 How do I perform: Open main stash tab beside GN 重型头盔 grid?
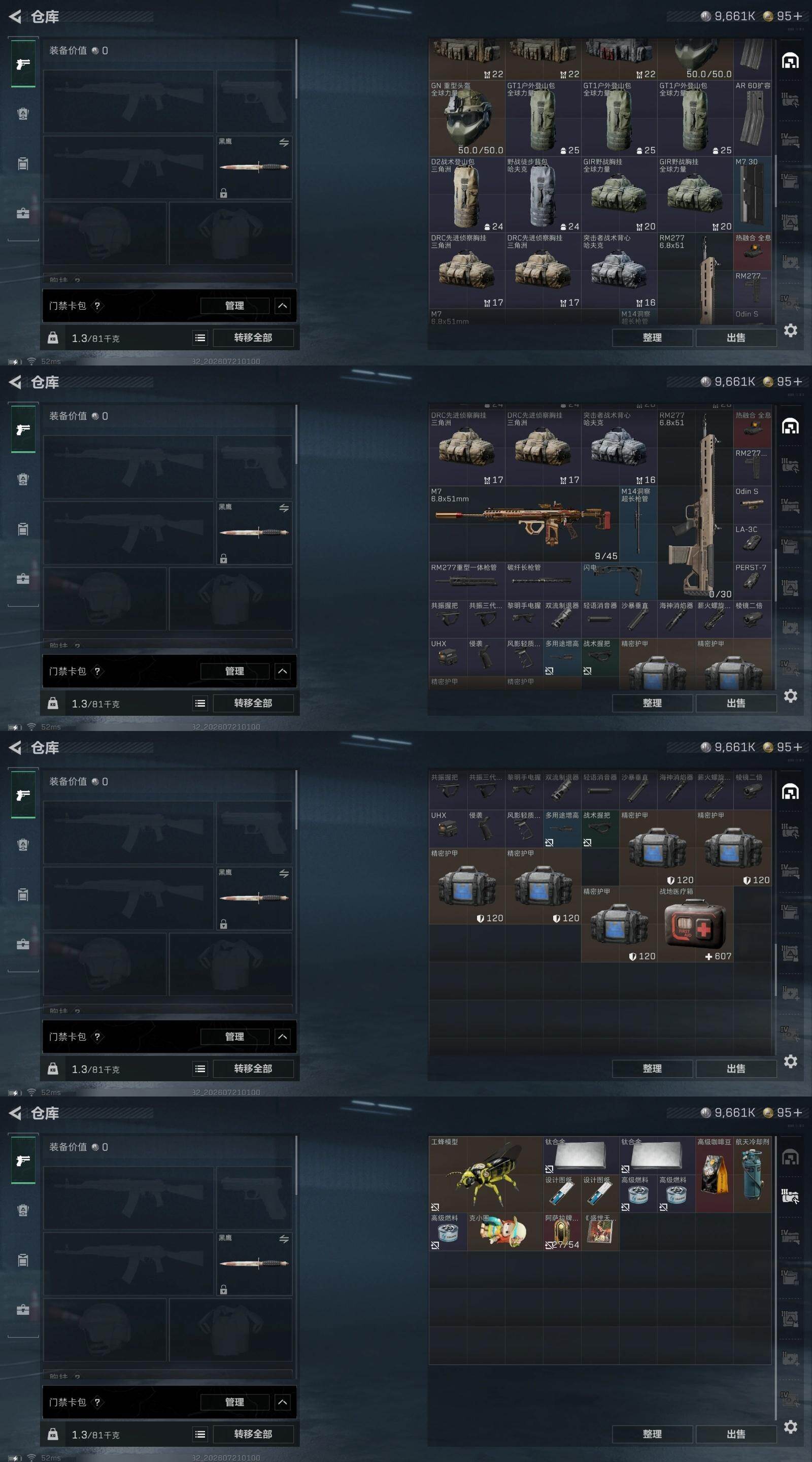791,60
